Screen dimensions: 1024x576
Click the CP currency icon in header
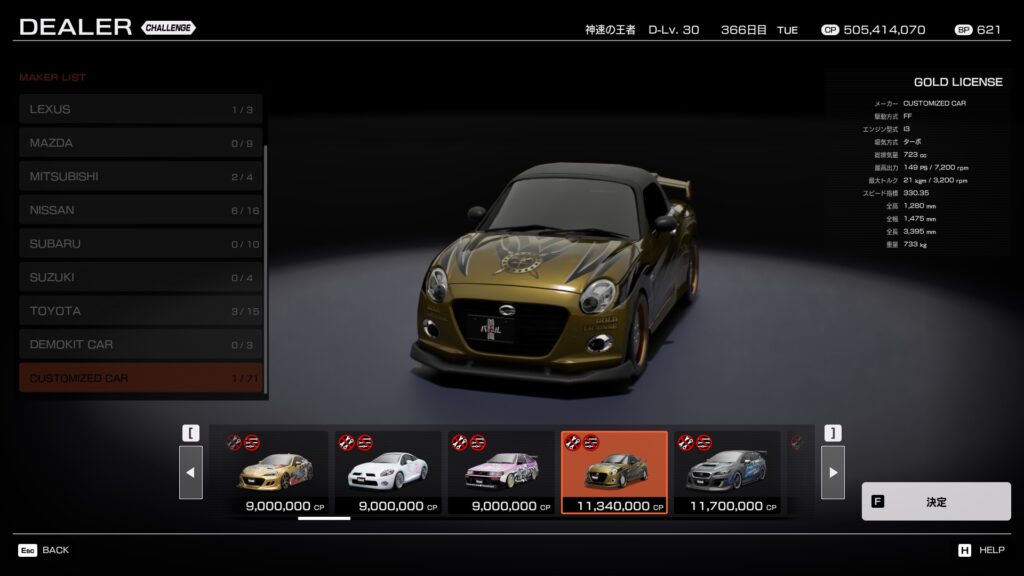(829, 30)
